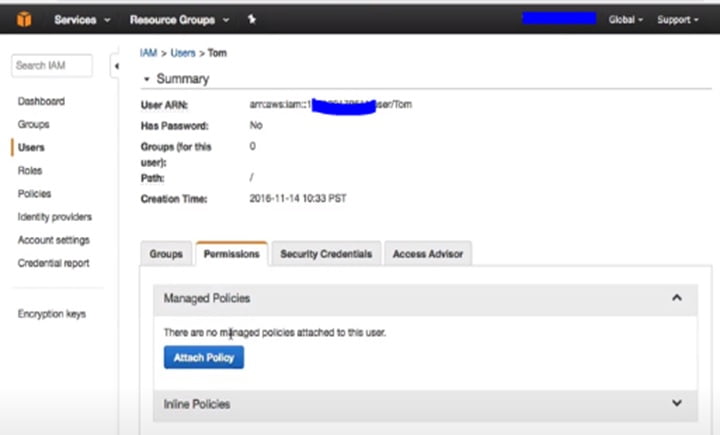Open Roles in the sidebar
The width and height of the screenshot is (720, 435).
pos(30,170)
